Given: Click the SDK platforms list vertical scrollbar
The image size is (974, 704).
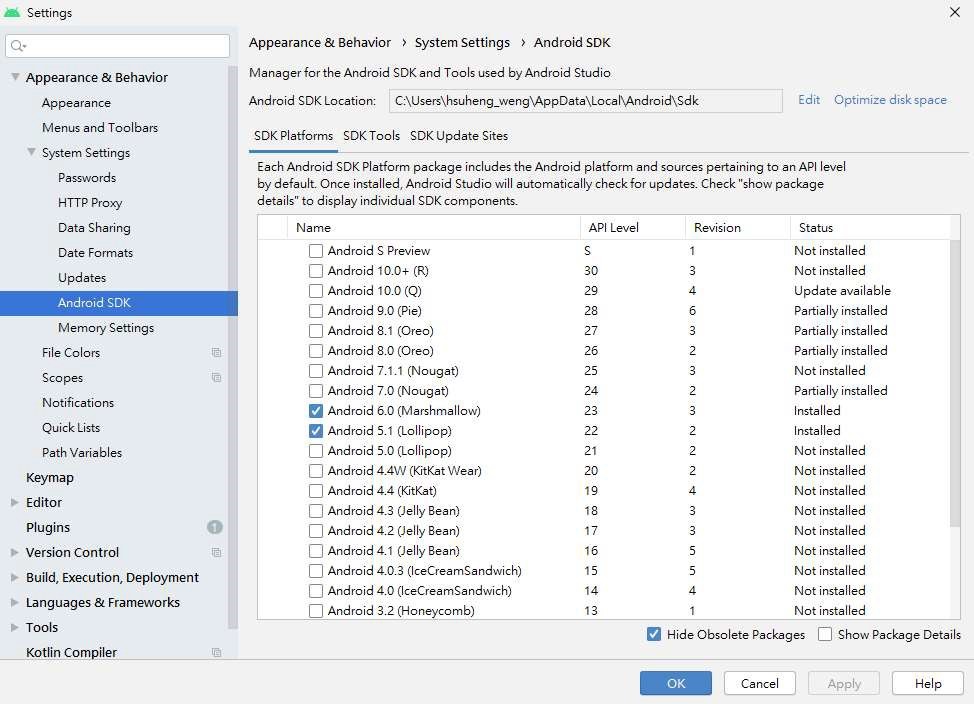Looking at the screenshot, I should [955, 385].
